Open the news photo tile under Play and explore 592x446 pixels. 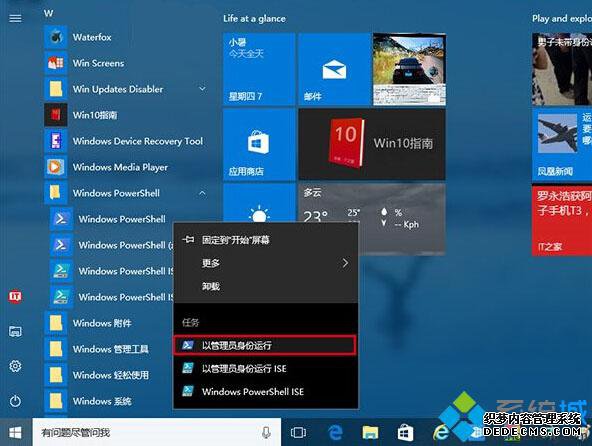pyautogui.click(x=562, y=69)
